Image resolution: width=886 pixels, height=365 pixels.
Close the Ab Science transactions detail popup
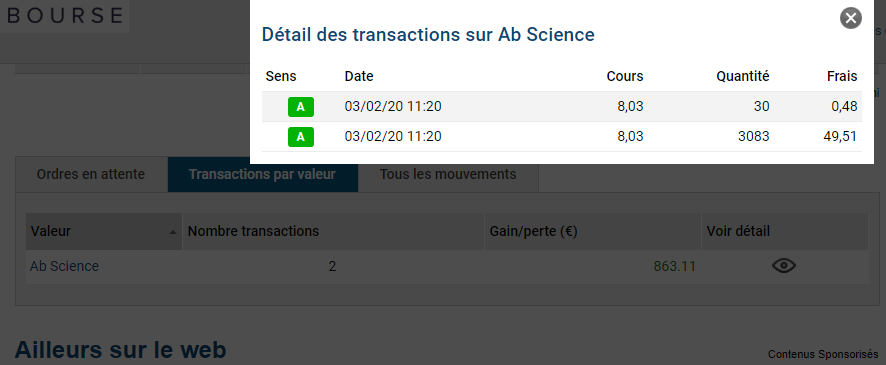pyautogui.click(x=850, y=18)
